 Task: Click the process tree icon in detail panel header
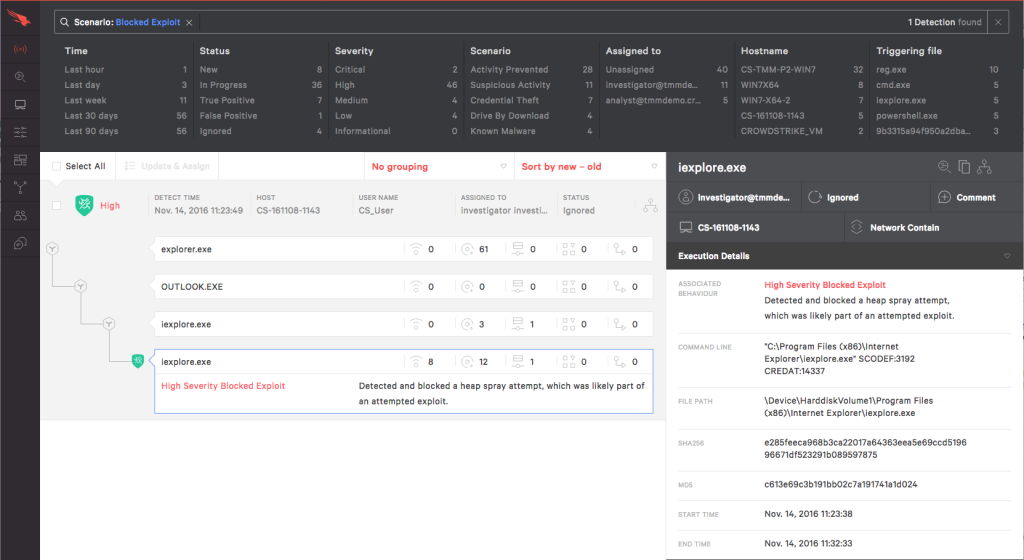coord(984,167)
